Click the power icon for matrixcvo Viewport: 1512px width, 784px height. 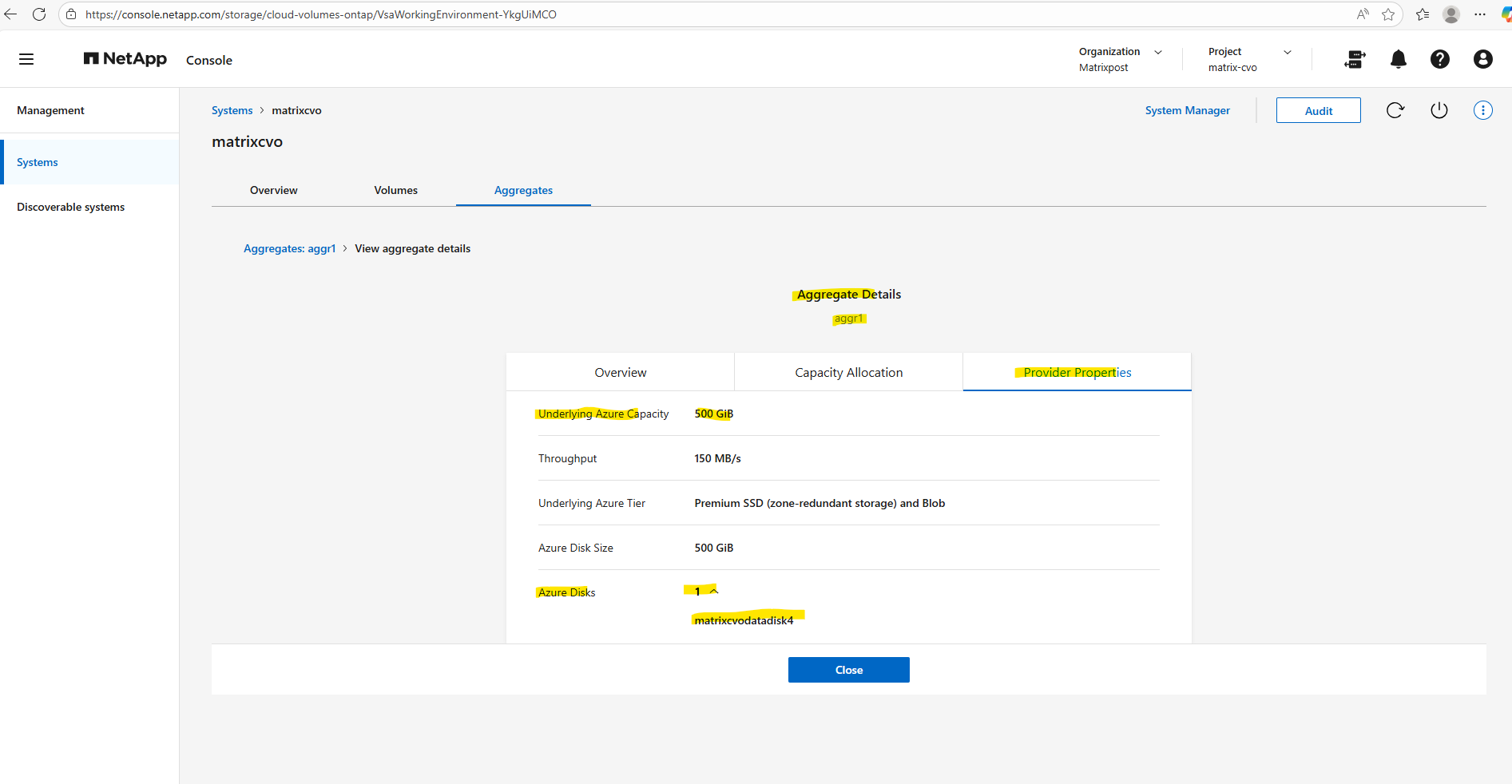1439,111
